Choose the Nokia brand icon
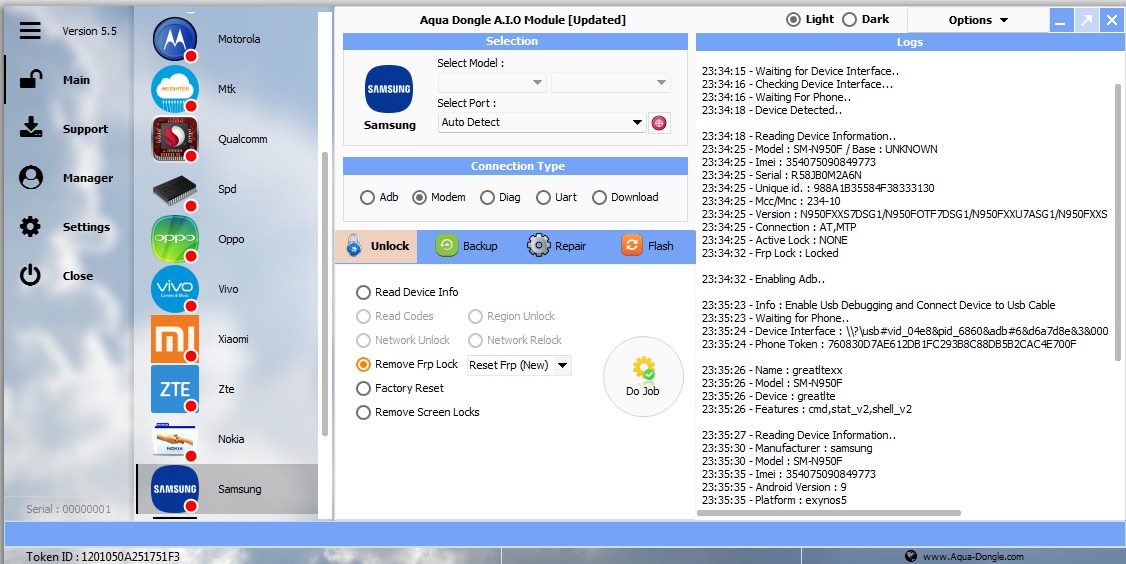Viewport: 1126px width, 564px height. (175, 439)
